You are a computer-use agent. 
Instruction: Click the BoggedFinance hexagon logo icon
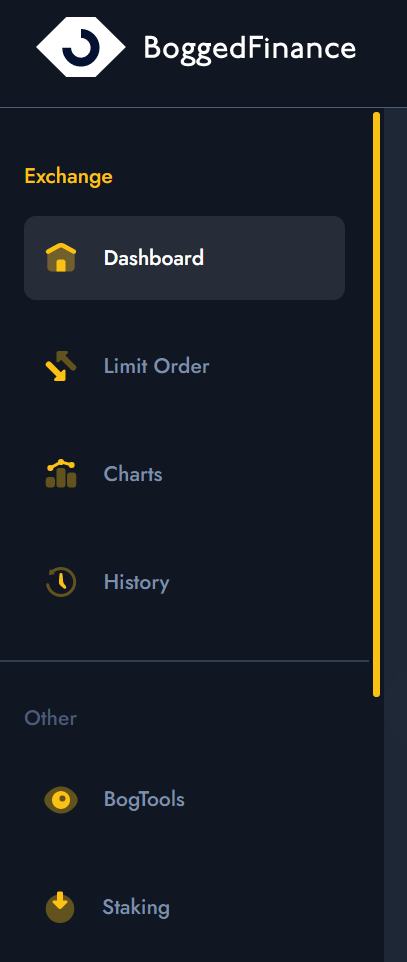(81, 47)
